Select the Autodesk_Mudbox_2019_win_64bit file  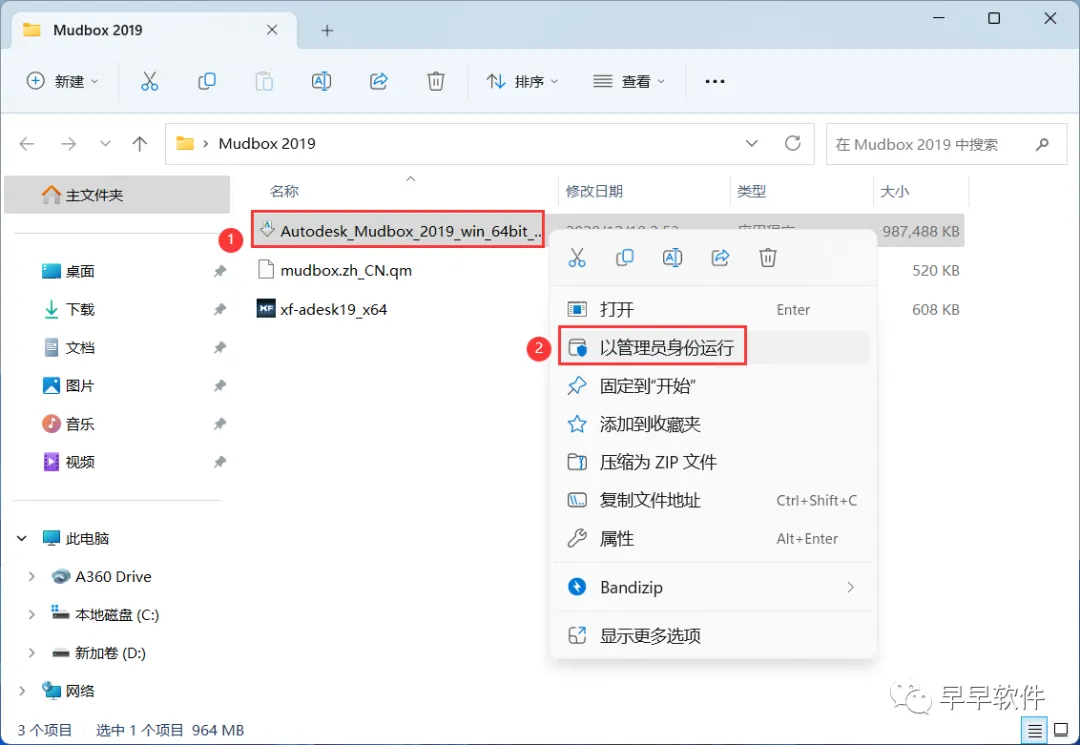398,231
